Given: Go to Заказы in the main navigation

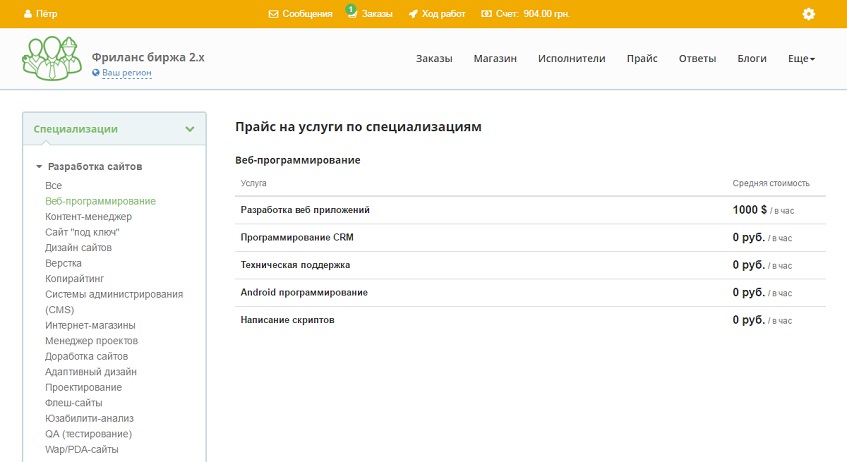Looking at the screenshot, I should [x=434, y=58].
